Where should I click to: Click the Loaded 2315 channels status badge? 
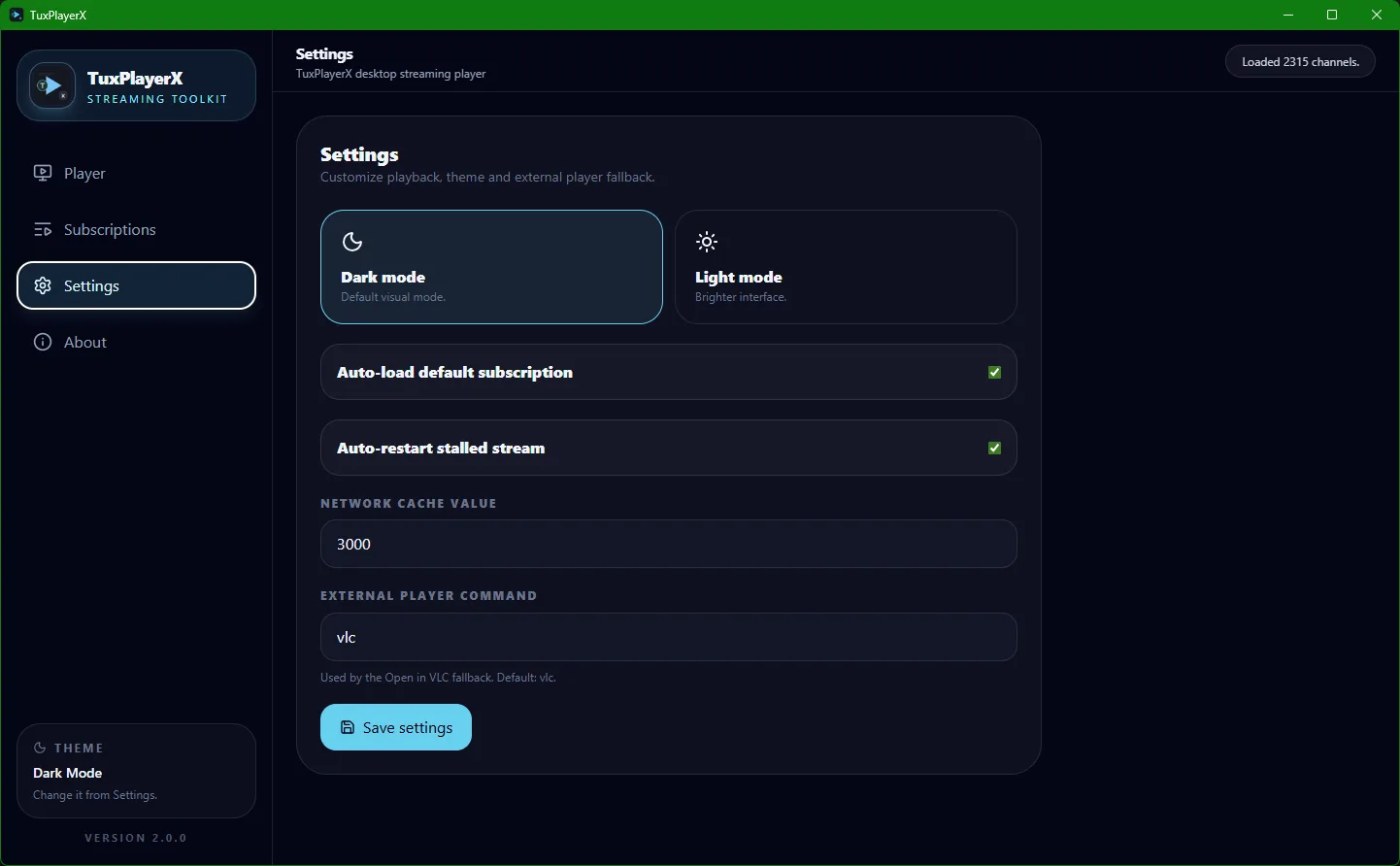[x=1299, y=61]
